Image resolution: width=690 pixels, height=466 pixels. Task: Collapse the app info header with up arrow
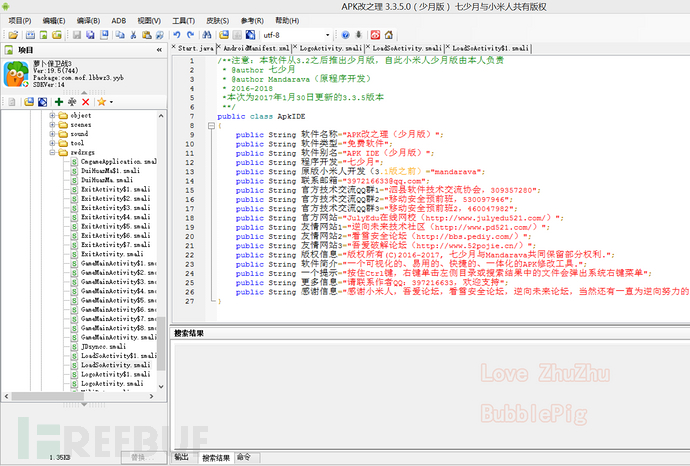click(84, 92)
